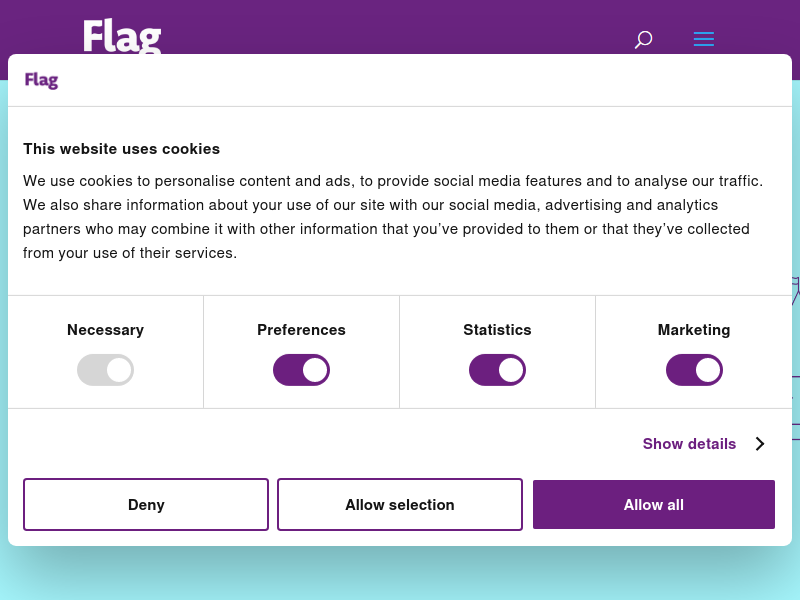
Task: Select the Marketing category label
Action: tap(694, 330)
